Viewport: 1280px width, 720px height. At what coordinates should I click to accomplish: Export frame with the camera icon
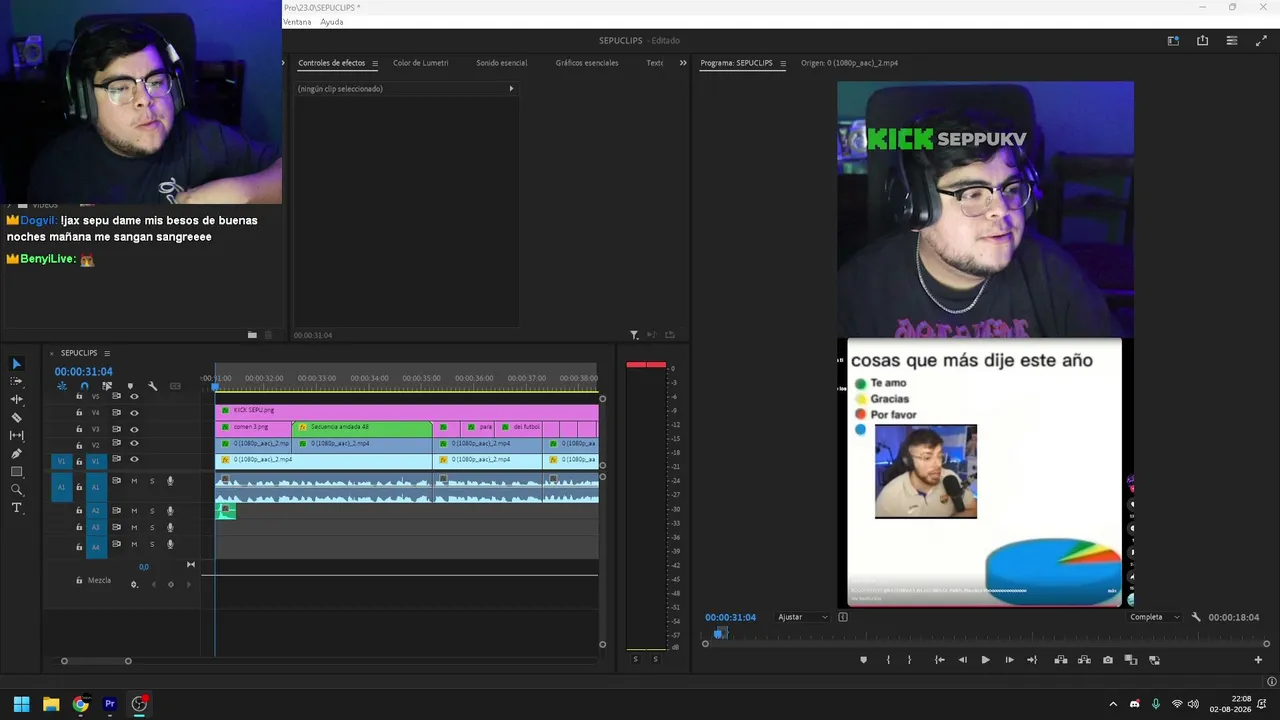(x=1108, y=660)
